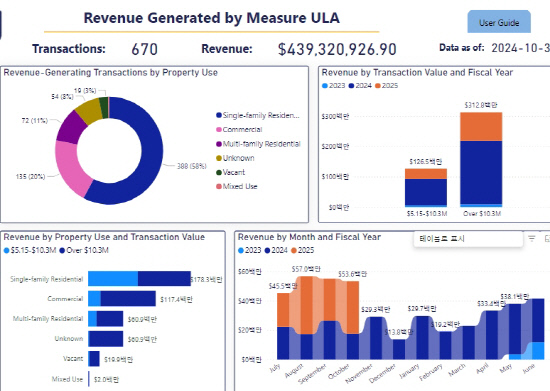This screenshot has height=391, width=550.
Task: Toggle Multi-family Residential legend entry
Action: 259,144
